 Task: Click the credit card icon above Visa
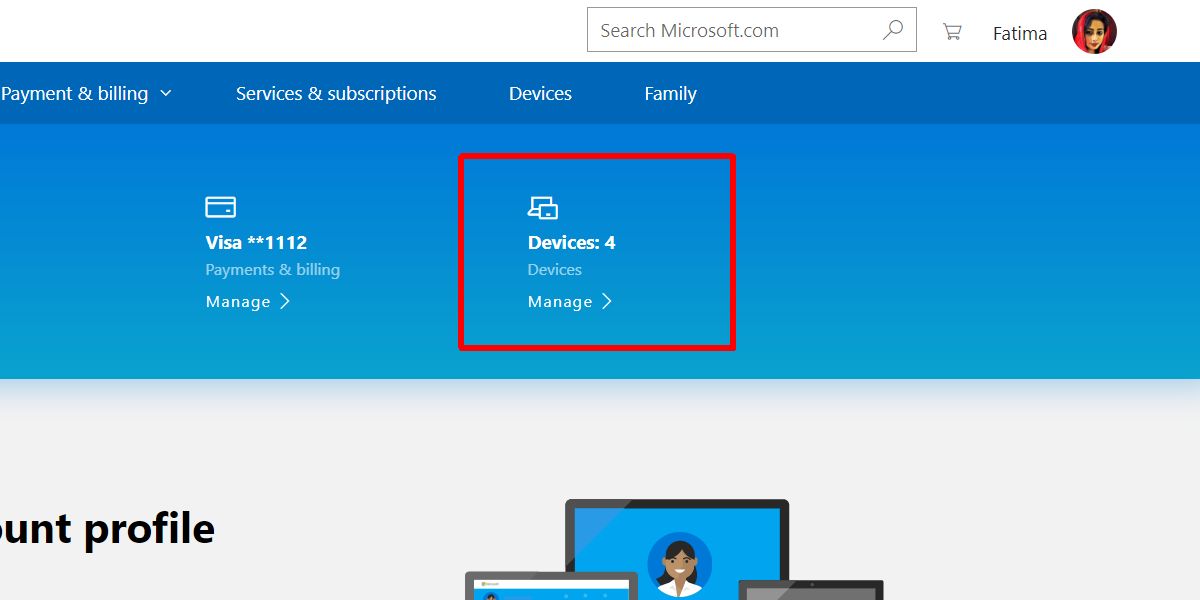point(220,207)
